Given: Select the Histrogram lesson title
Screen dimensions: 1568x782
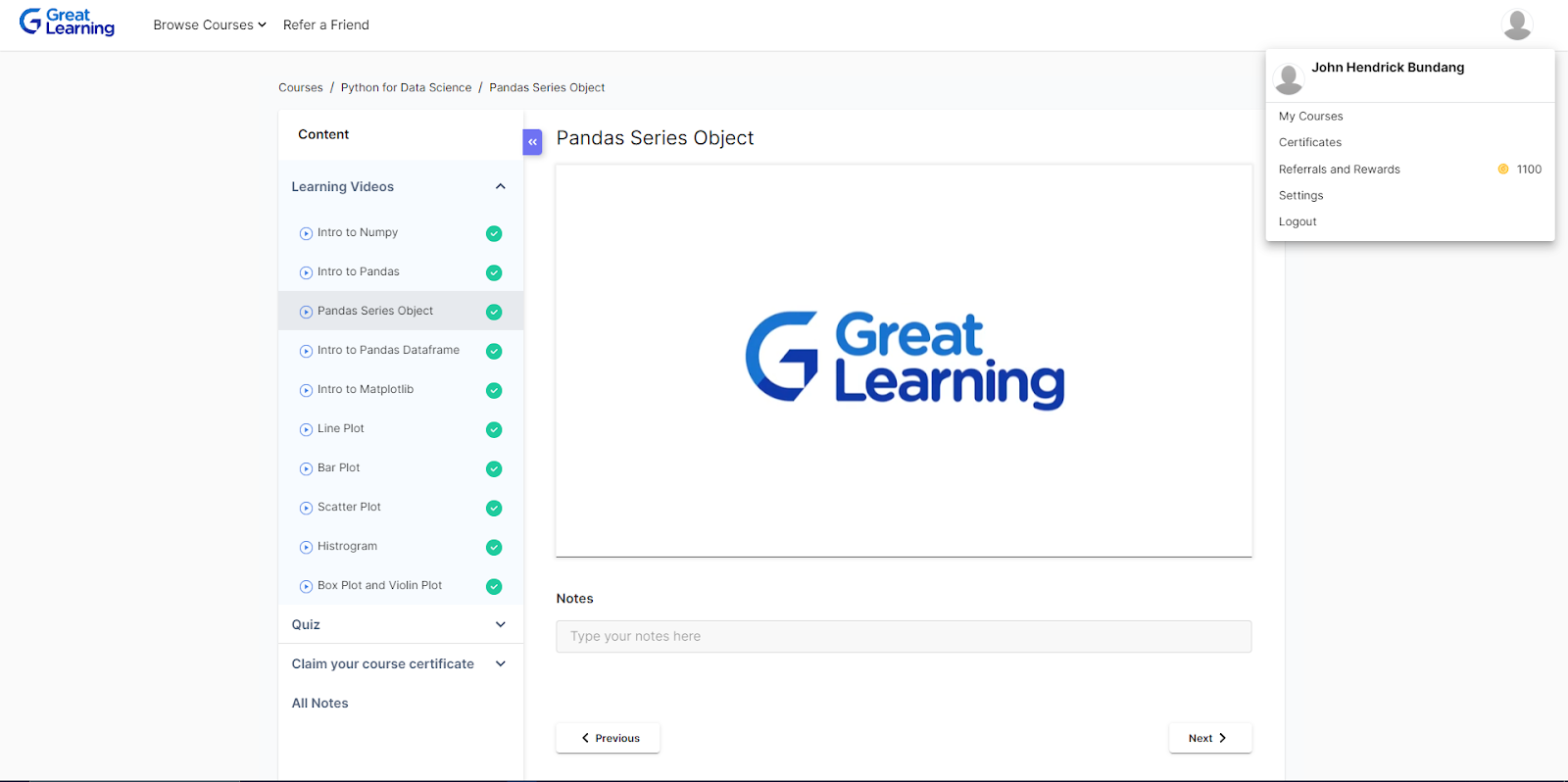Looking at the screenshot, I should [347, 546].
